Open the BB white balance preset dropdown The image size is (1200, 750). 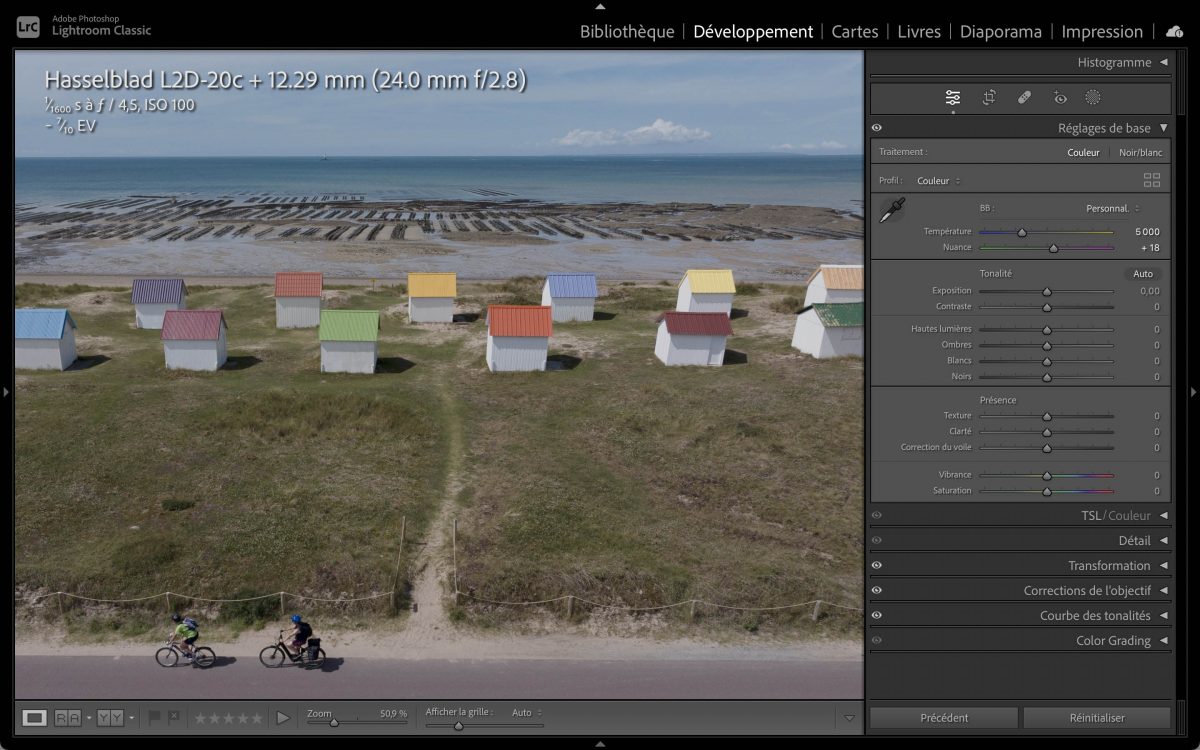[x=1113, y=209]
